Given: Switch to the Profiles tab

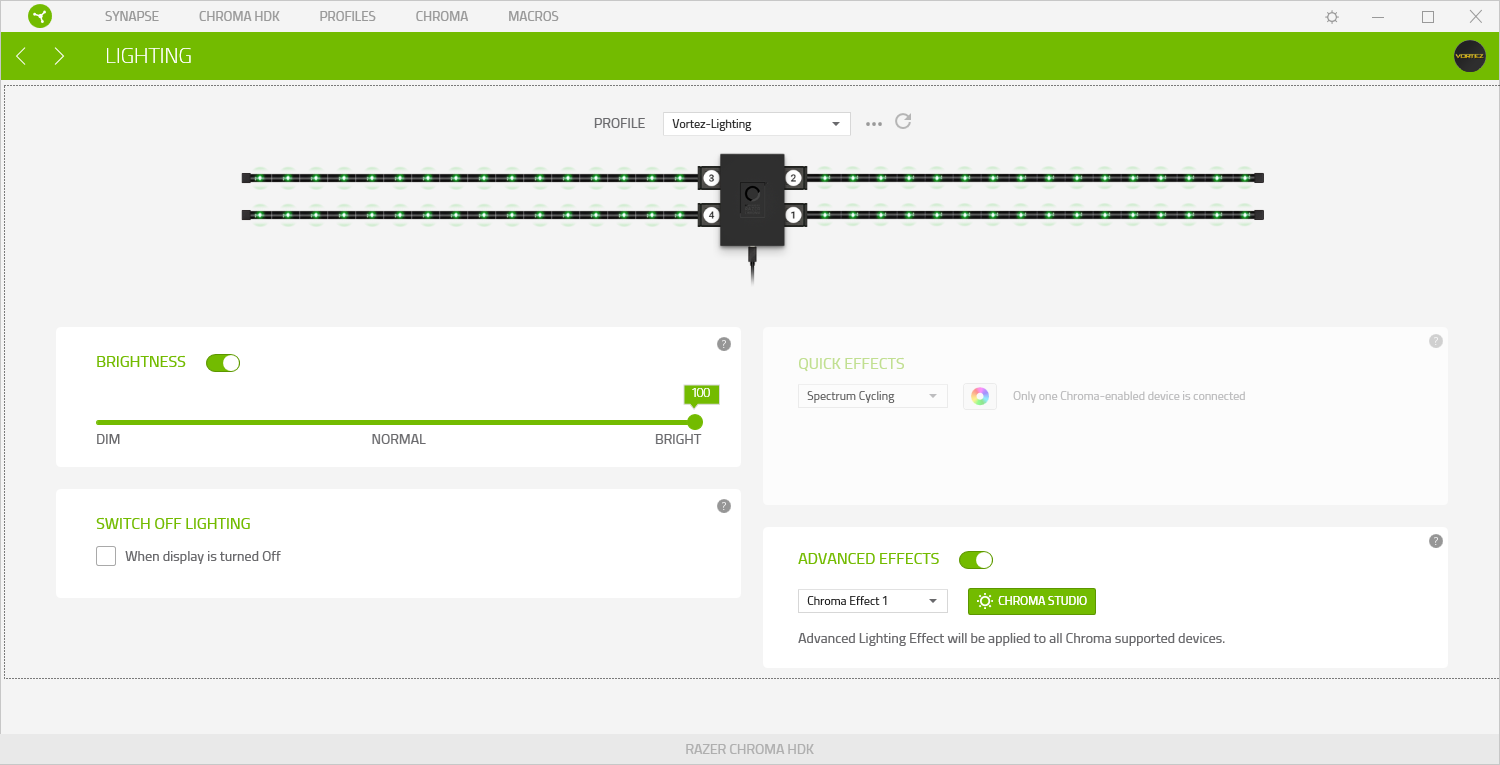Looking at the screenshot, I should tap(348, 16).
